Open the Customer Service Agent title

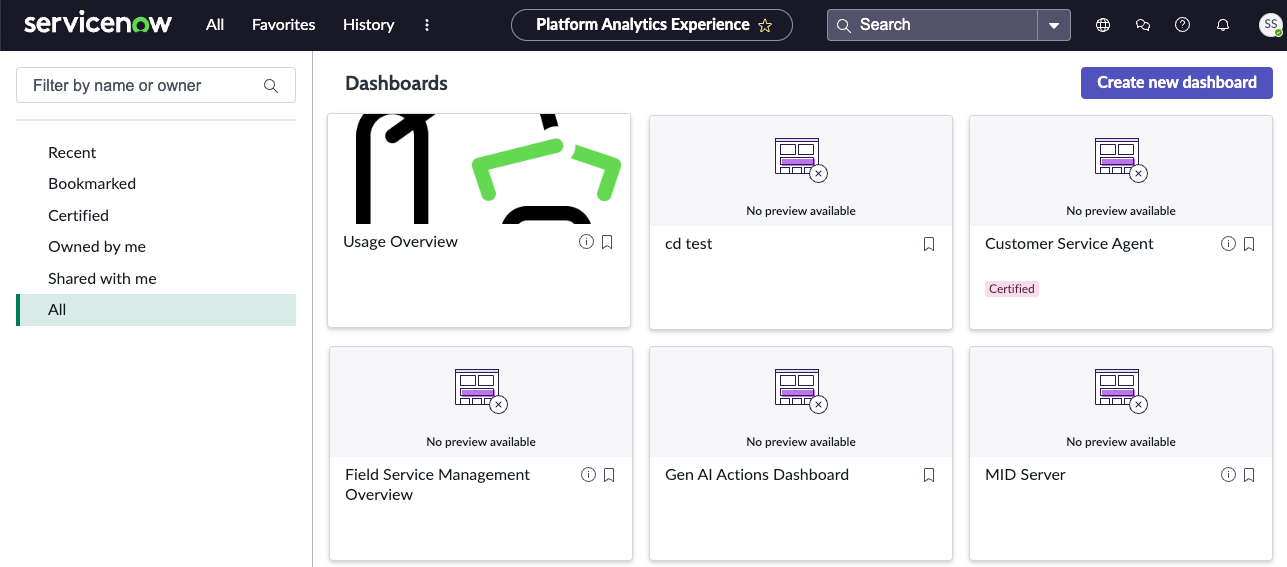coord(1069,244)
